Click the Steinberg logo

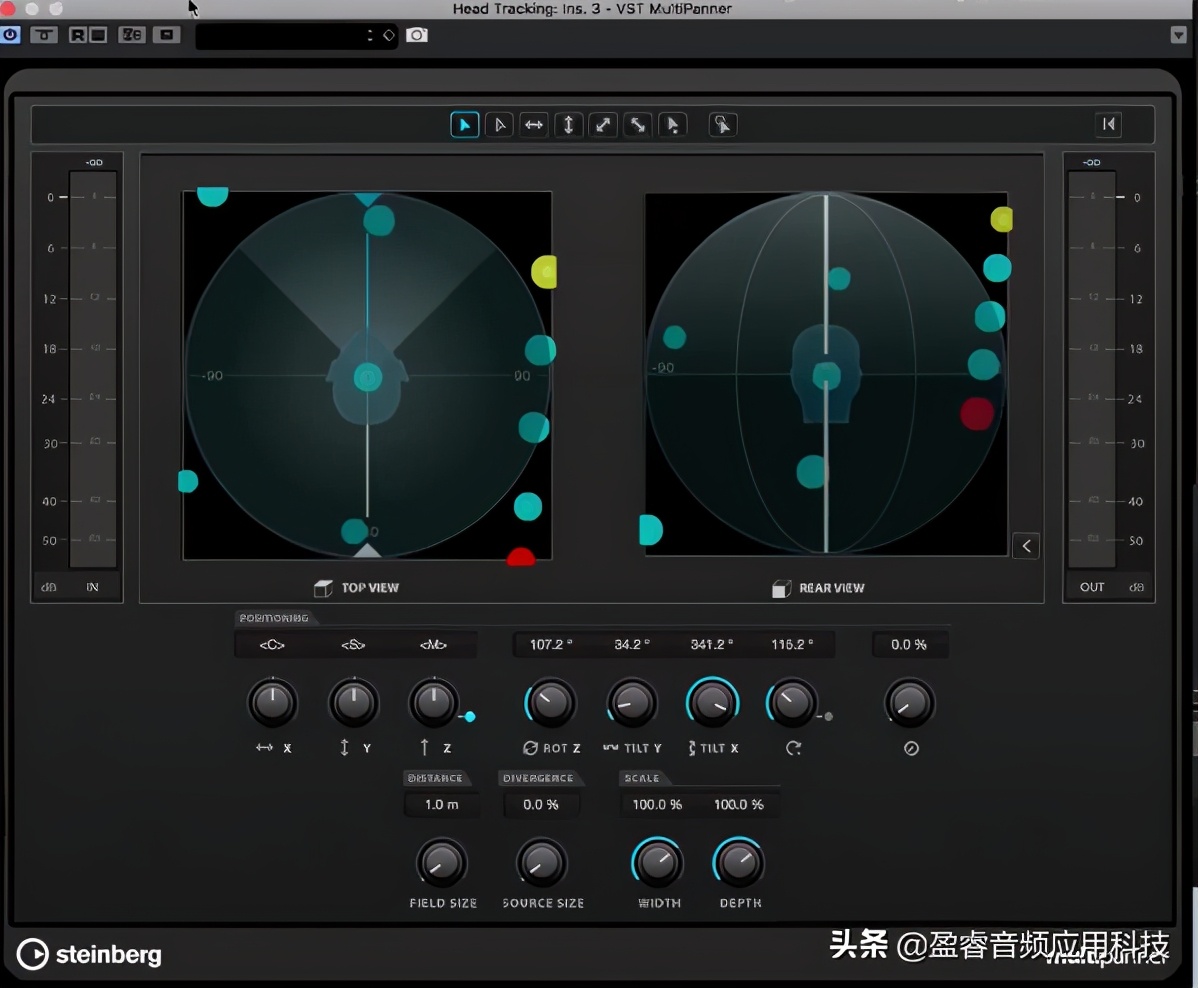(x=88, y=955)
